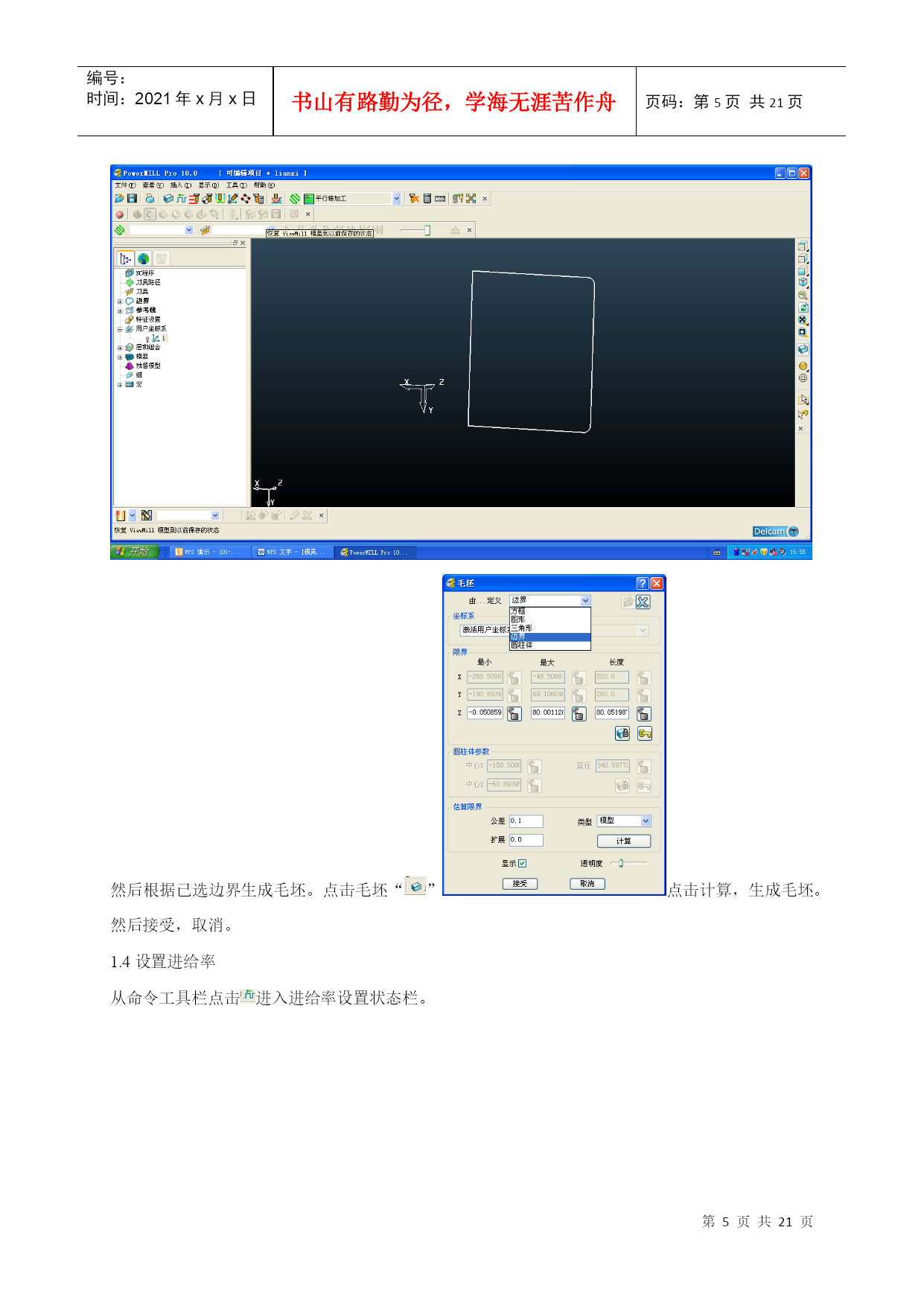Click the 开始 Start button on taskbar
Viewport: 924px width, 1306px height.
(x=135, y=552)
